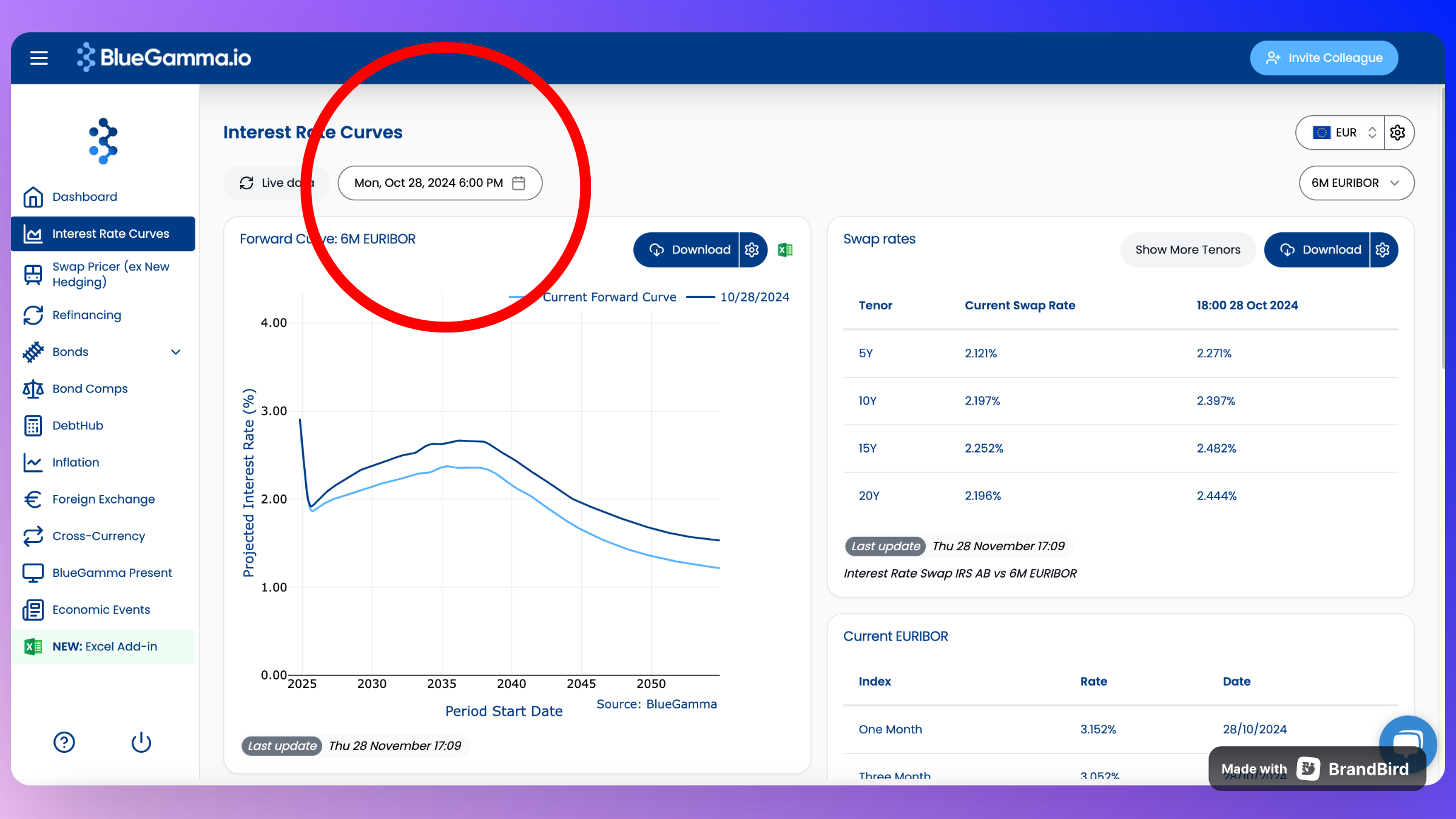Open Forward Curve download settings gear
1456x819 pixels.
[752, 249]
